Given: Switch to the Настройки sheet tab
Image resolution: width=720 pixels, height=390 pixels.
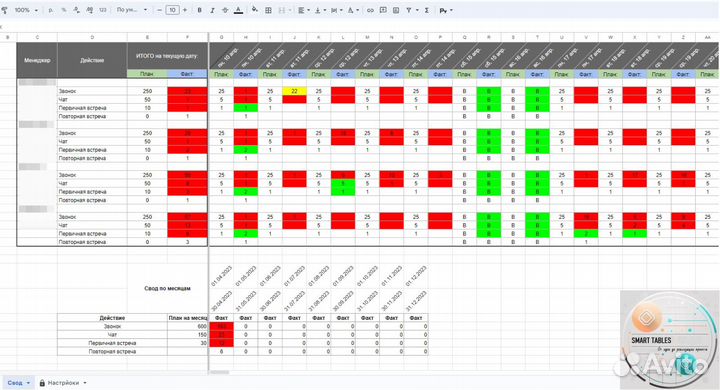Looking at the screenshot, I should 63,383.
